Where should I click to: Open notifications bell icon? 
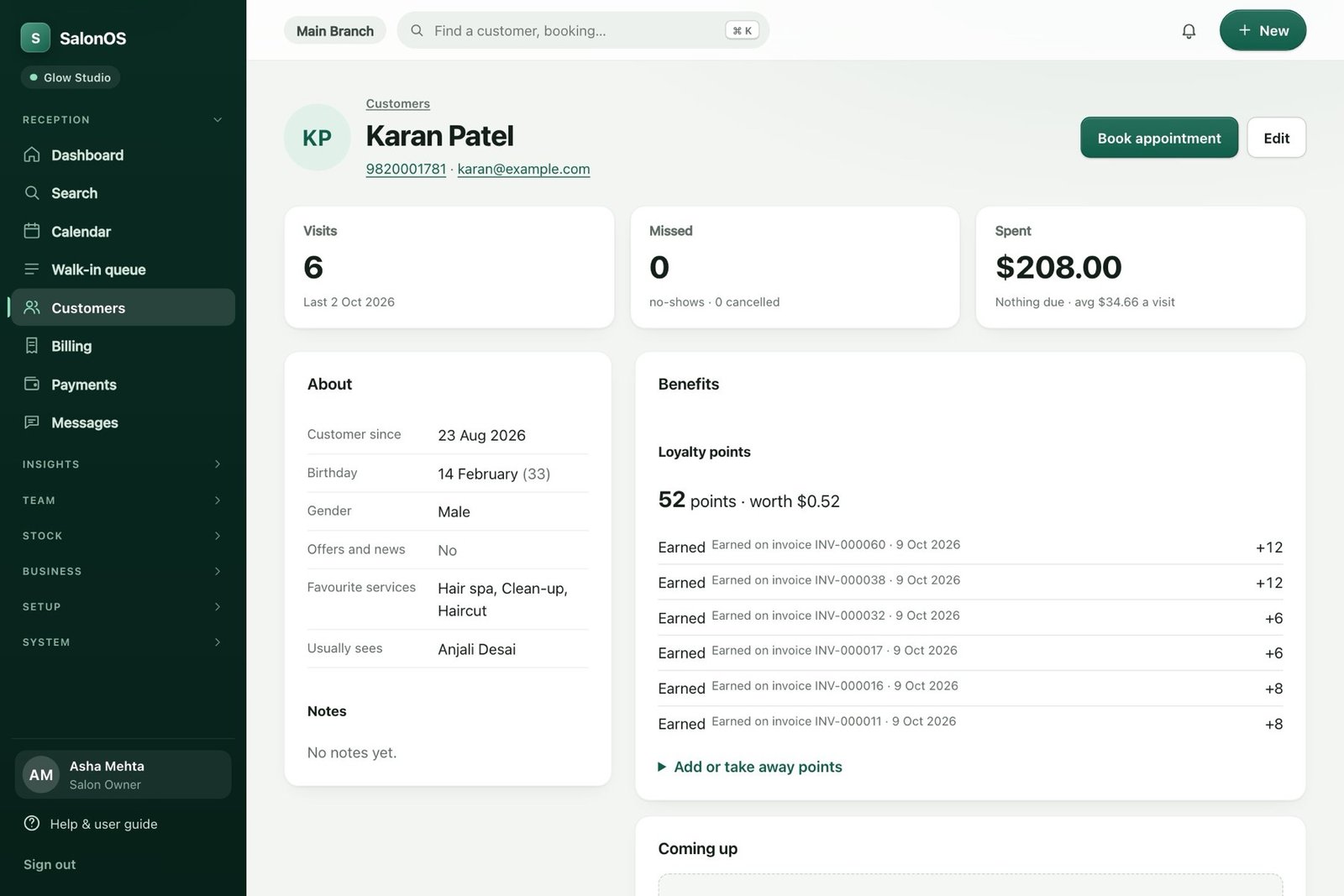[x=1189, y=31]
